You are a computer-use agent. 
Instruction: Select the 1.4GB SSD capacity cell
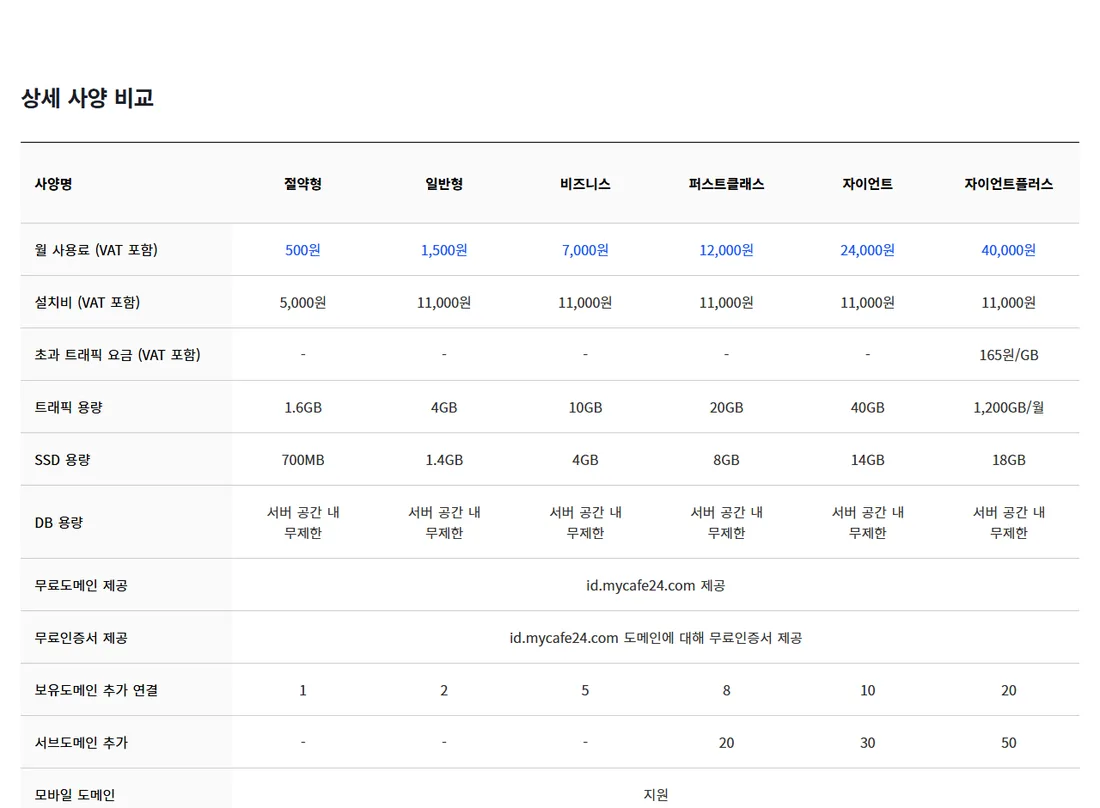point(444,460)
